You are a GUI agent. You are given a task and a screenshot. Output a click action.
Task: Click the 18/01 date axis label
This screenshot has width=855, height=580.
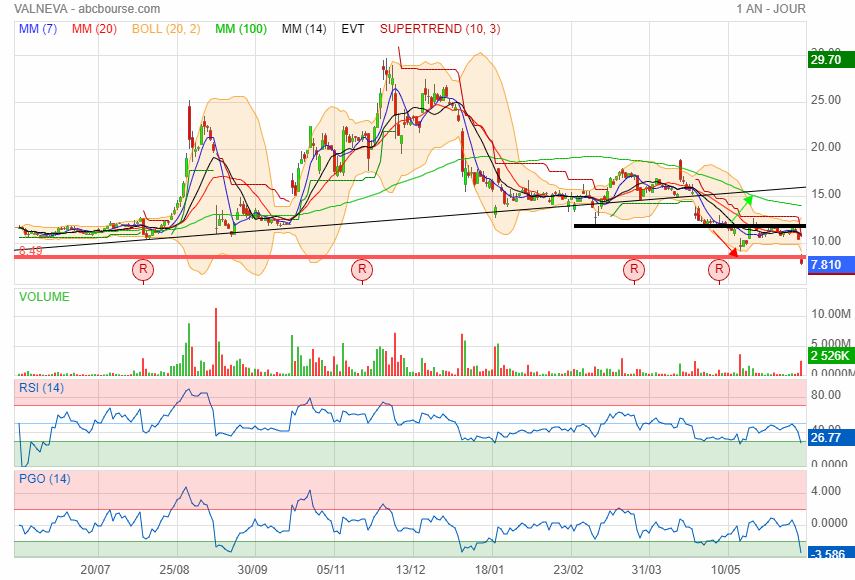489,570
